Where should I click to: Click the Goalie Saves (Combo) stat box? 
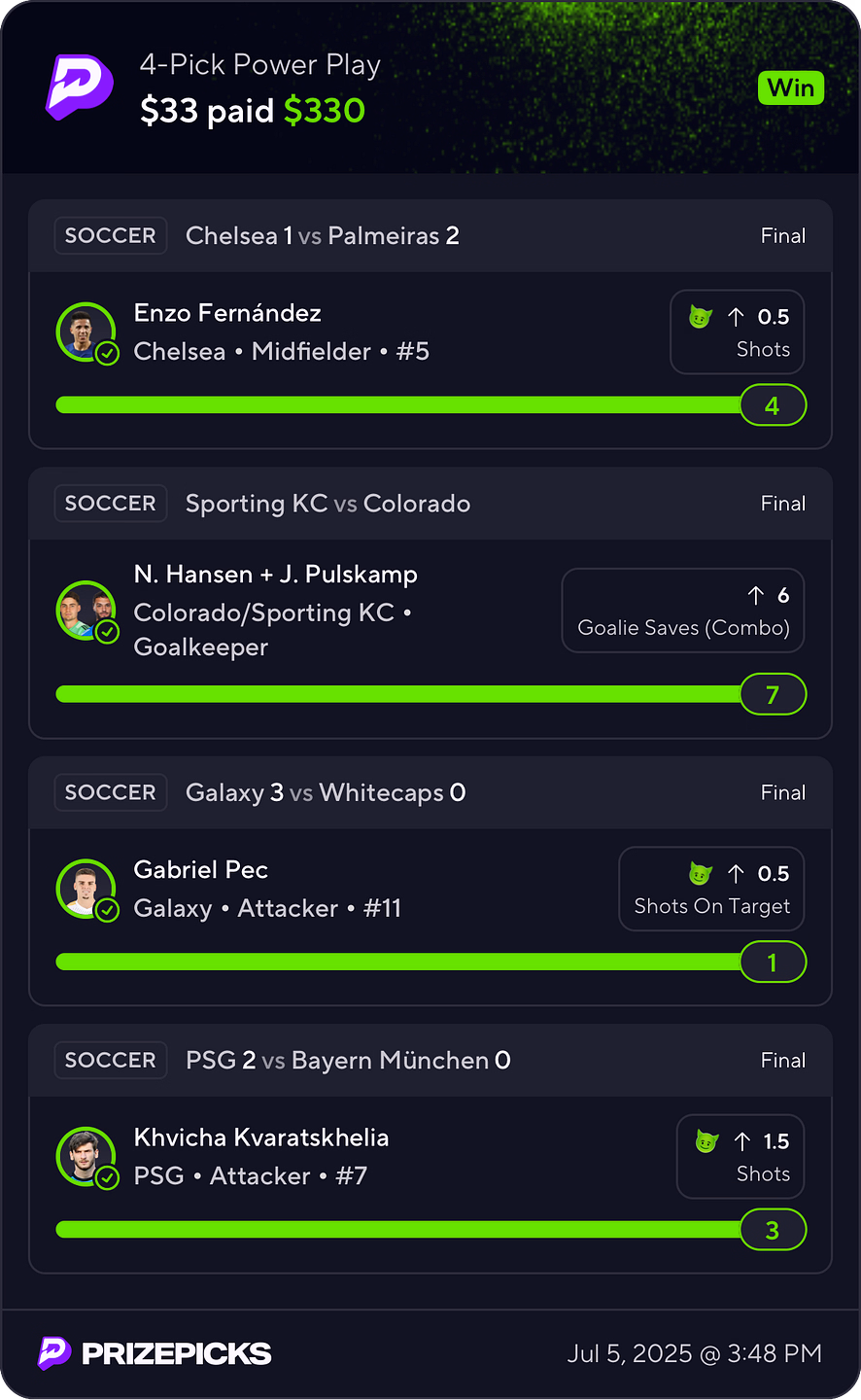tap(683, 611)
